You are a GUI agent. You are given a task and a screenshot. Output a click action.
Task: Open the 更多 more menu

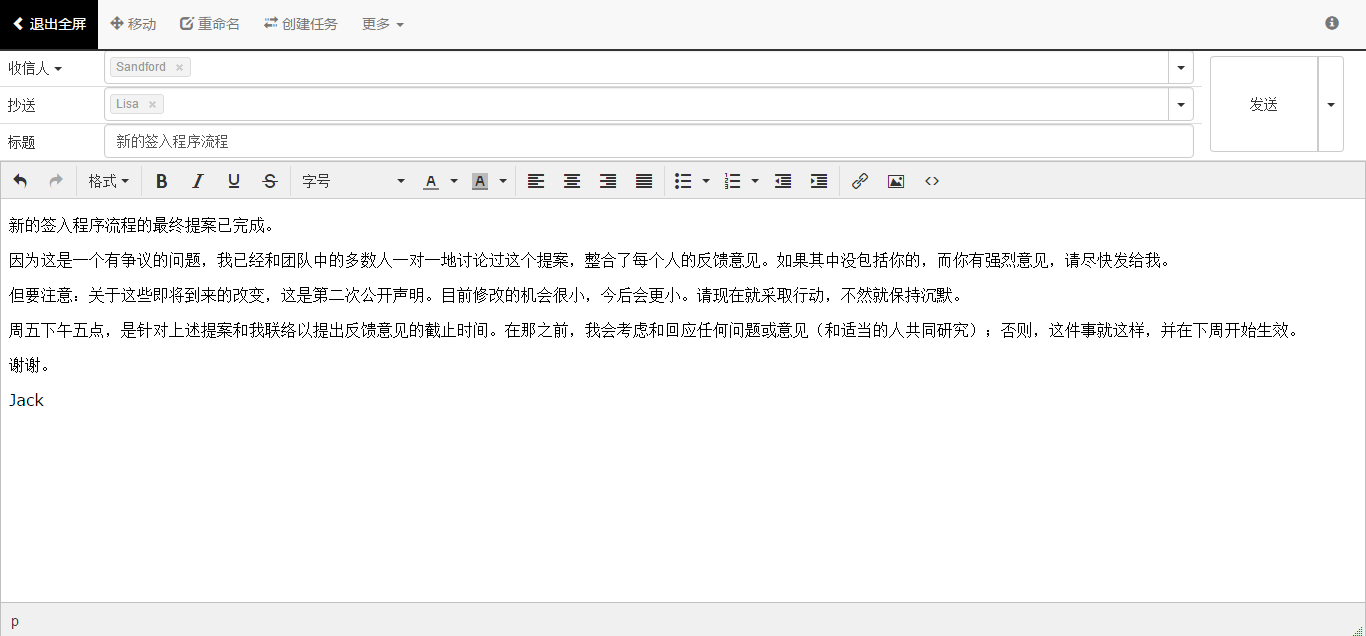(x=383, y=24)
